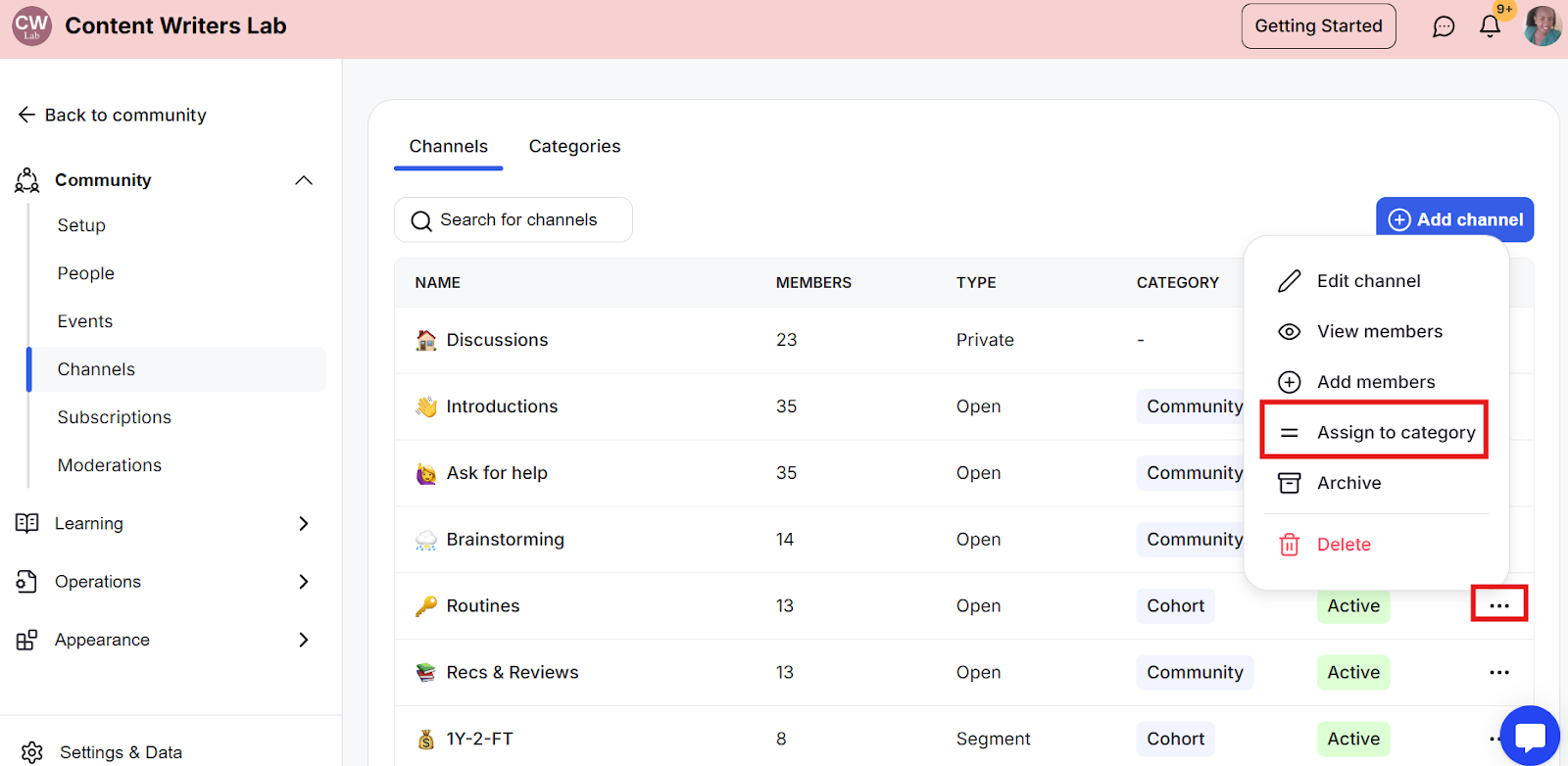The height and width of the screenshot is (766, 1568).
Task: Open Settings & Data in sidebar
Action: [122, 752]
